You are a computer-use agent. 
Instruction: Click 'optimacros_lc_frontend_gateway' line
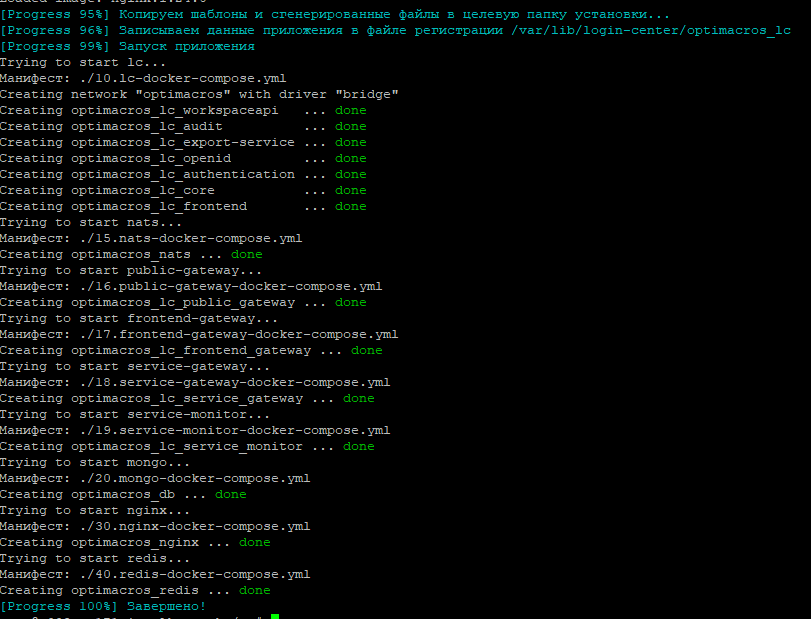[191, 351]
